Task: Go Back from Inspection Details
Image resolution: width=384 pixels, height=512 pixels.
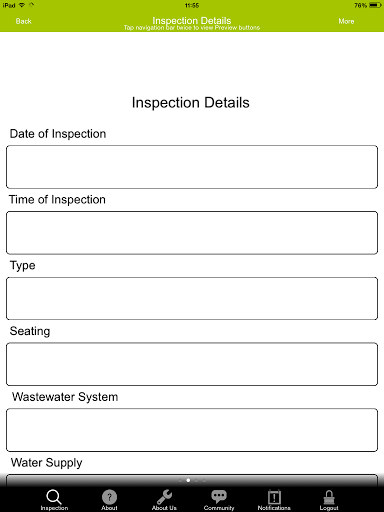Action: tap(23, 21)
